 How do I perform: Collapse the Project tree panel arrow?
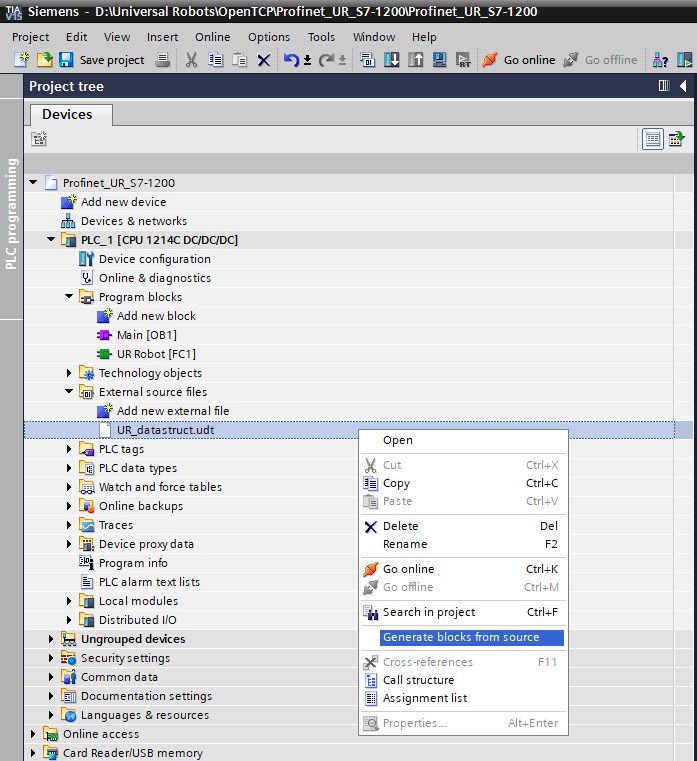pyautogui.click(x=683, y=86)
